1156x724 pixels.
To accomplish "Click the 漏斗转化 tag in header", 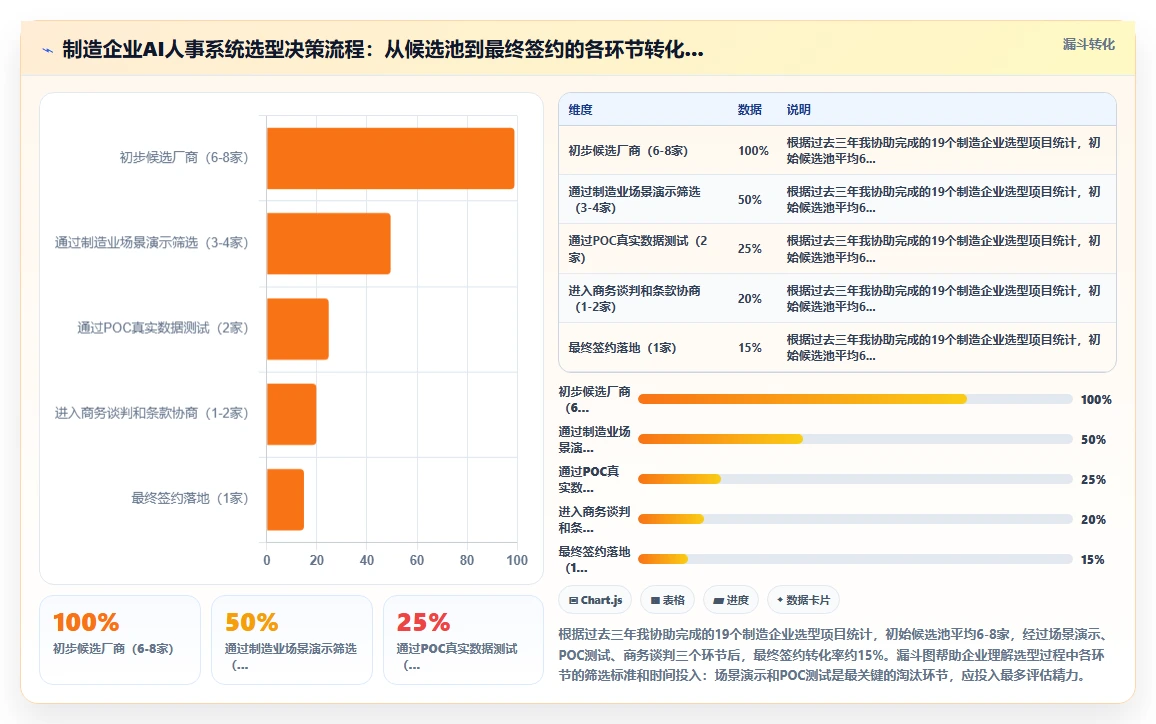I will [x=1088, y=44].
